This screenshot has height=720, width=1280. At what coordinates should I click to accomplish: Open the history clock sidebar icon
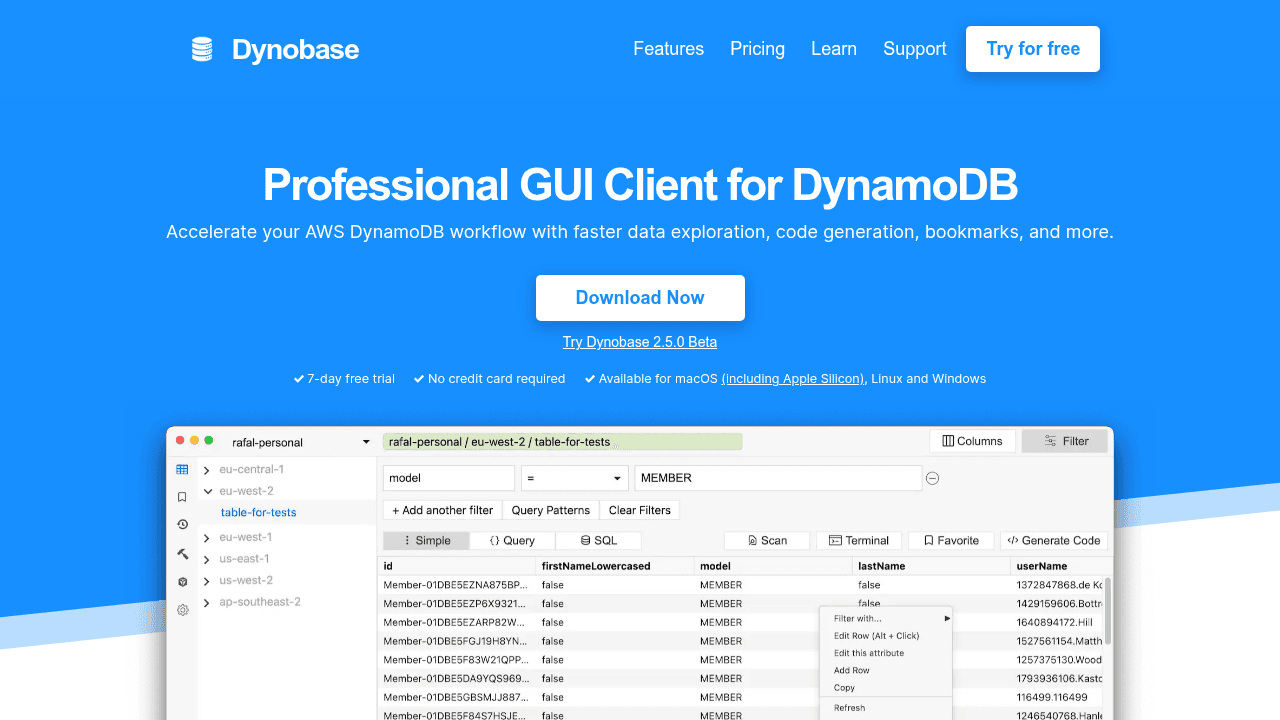pyautogui.click(x=182, y=524)
